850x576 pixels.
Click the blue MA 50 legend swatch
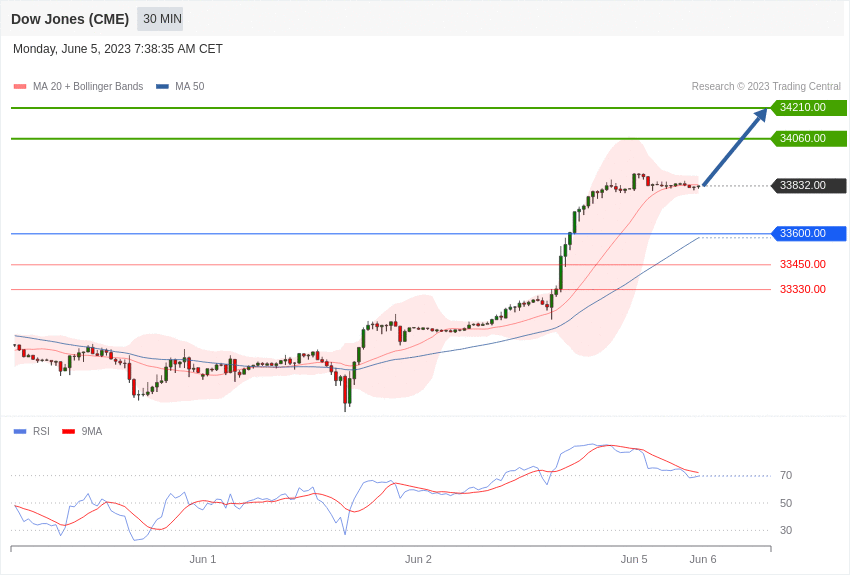(162, 87)
